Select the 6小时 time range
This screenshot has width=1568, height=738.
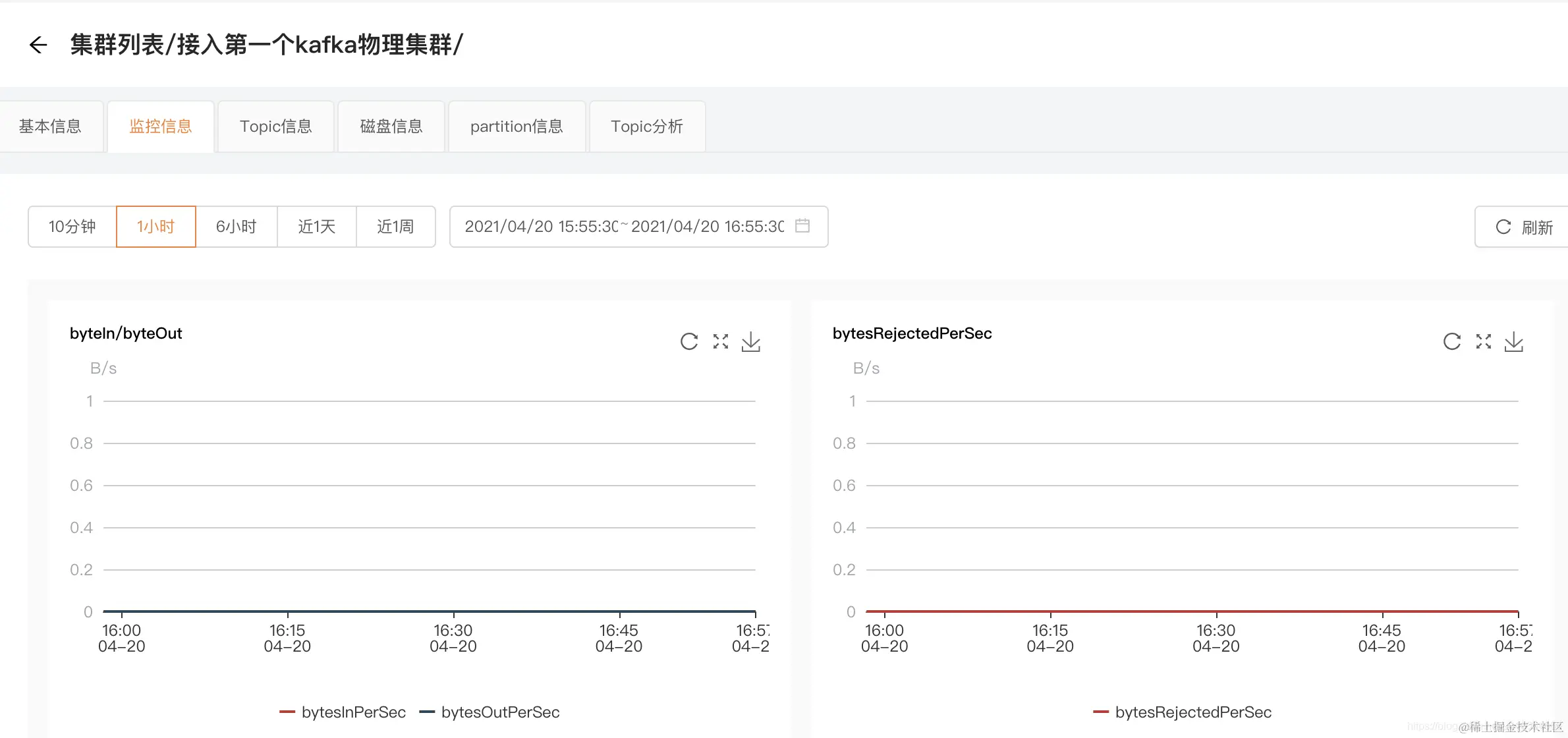236,227
